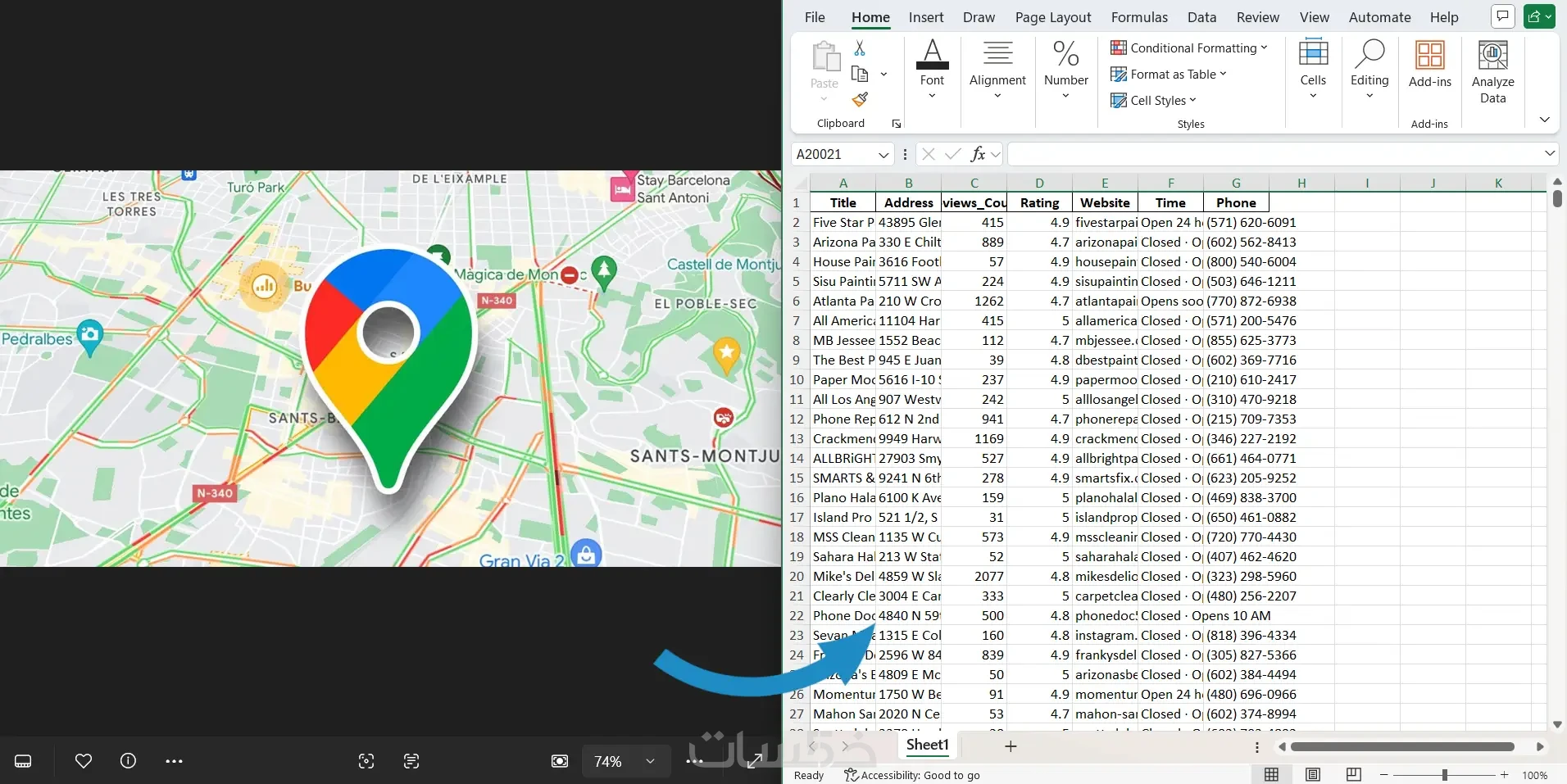Select column C header
1567x784 pixels.
(x=974, y=184)
